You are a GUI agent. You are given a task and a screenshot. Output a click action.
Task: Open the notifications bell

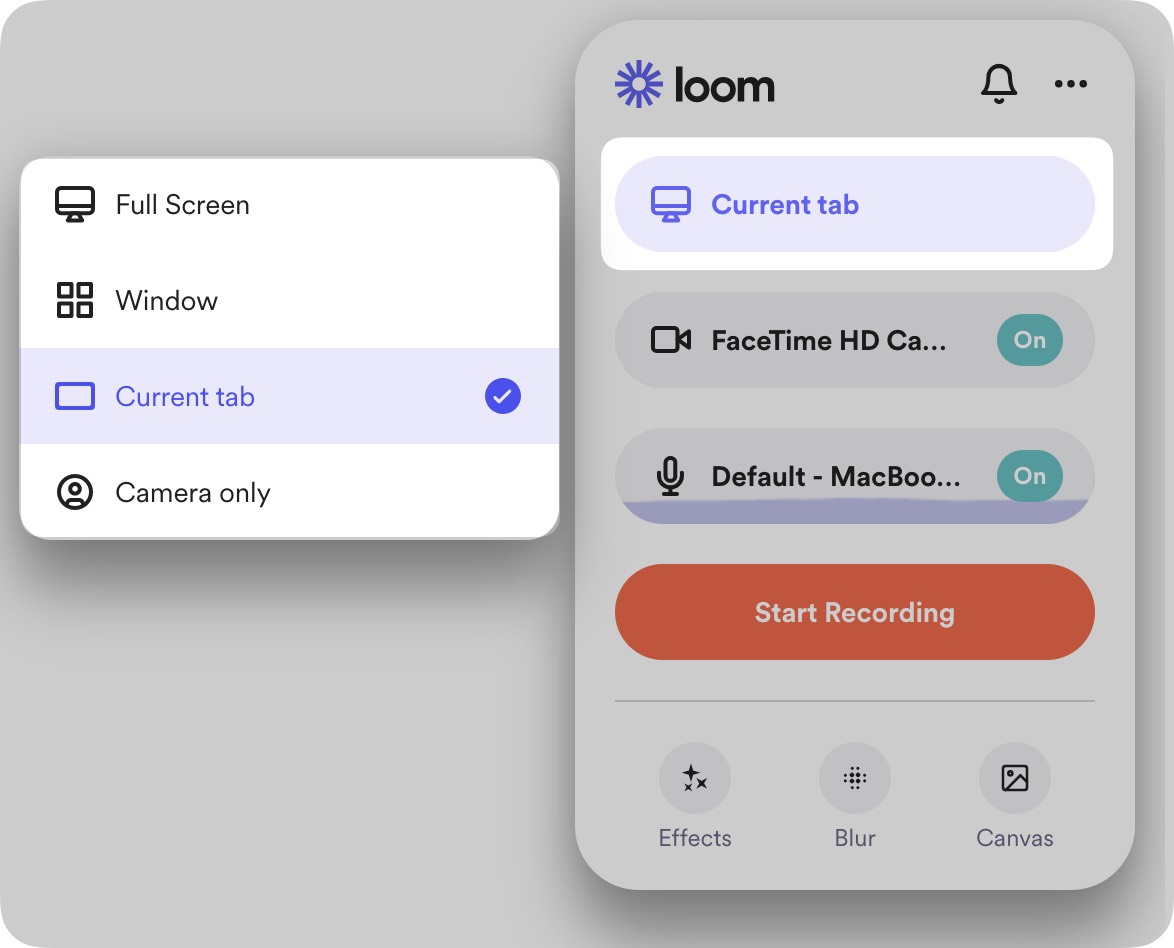coord(999,83)
